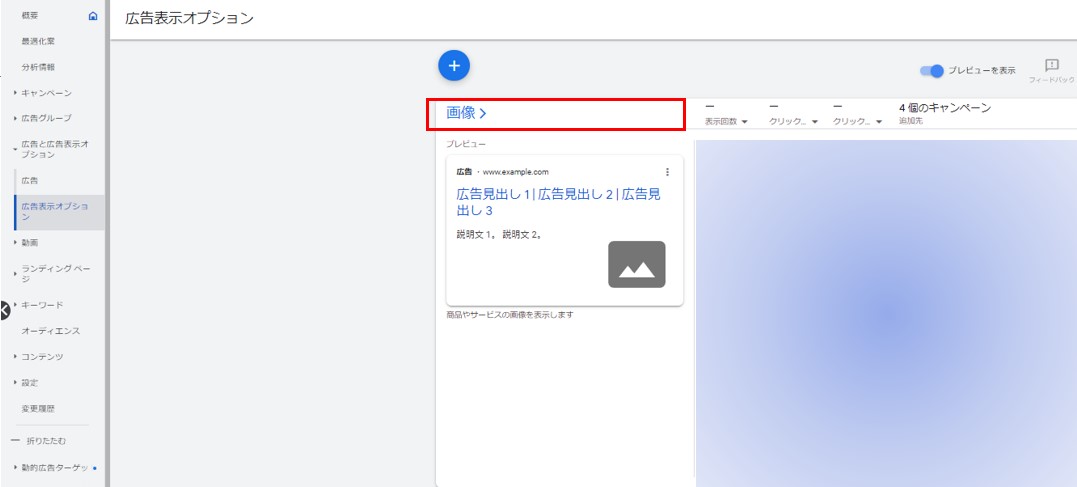Screen dimensions: 1077x487
Task: Click the image placeholder in ad preview
Action: [637, 264]
